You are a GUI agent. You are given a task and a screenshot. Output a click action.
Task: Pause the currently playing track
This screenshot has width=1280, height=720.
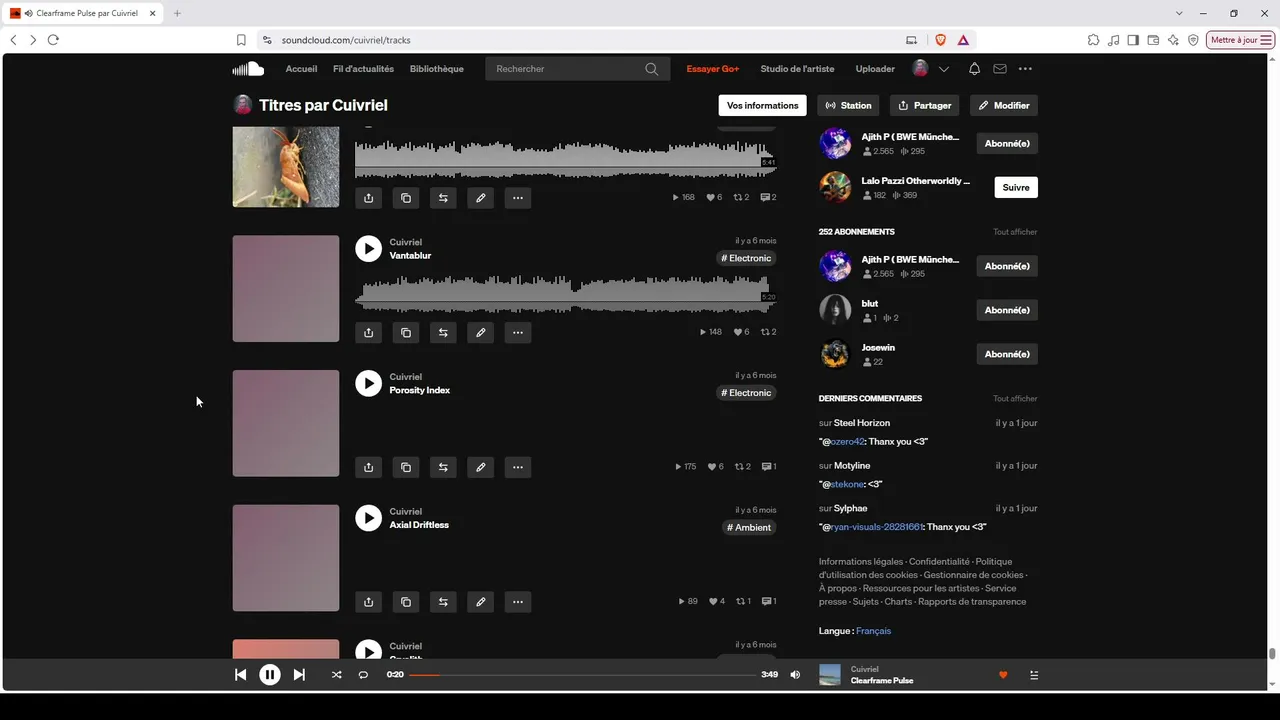click(270, 675)
